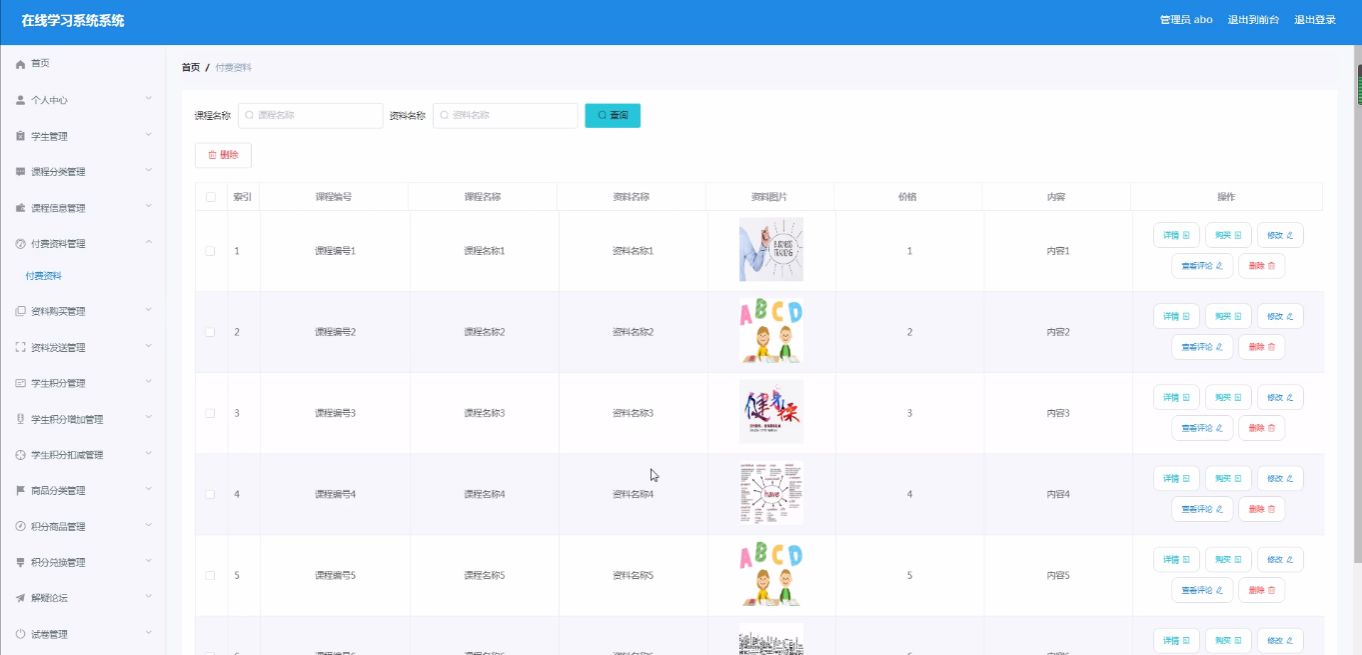
Task: Click the 课程分类管理 sidebar icon
Action: click(x=20, y=172)
